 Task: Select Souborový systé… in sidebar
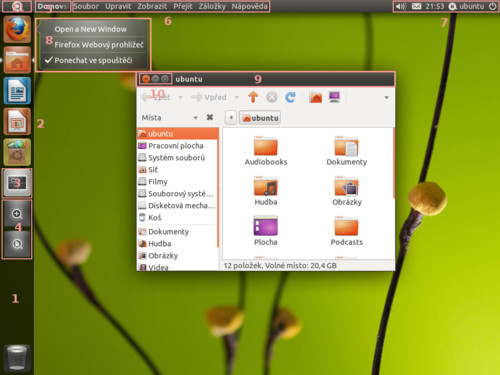[x=177, y=194]
